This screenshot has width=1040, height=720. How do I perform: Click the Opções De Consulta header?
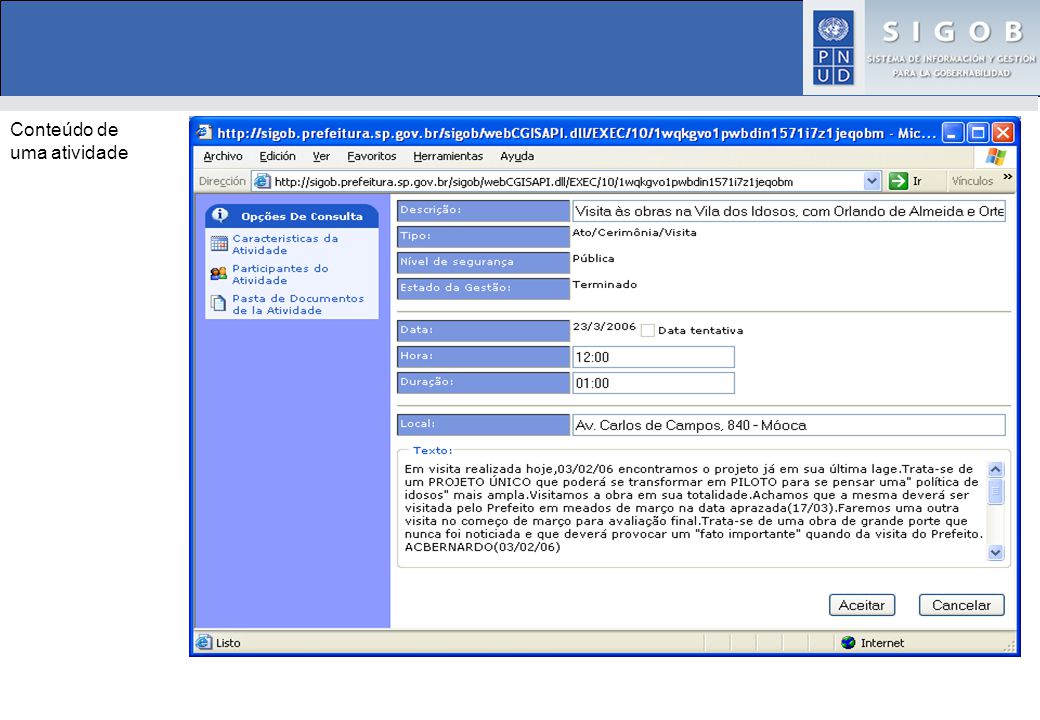click(292, 215)
